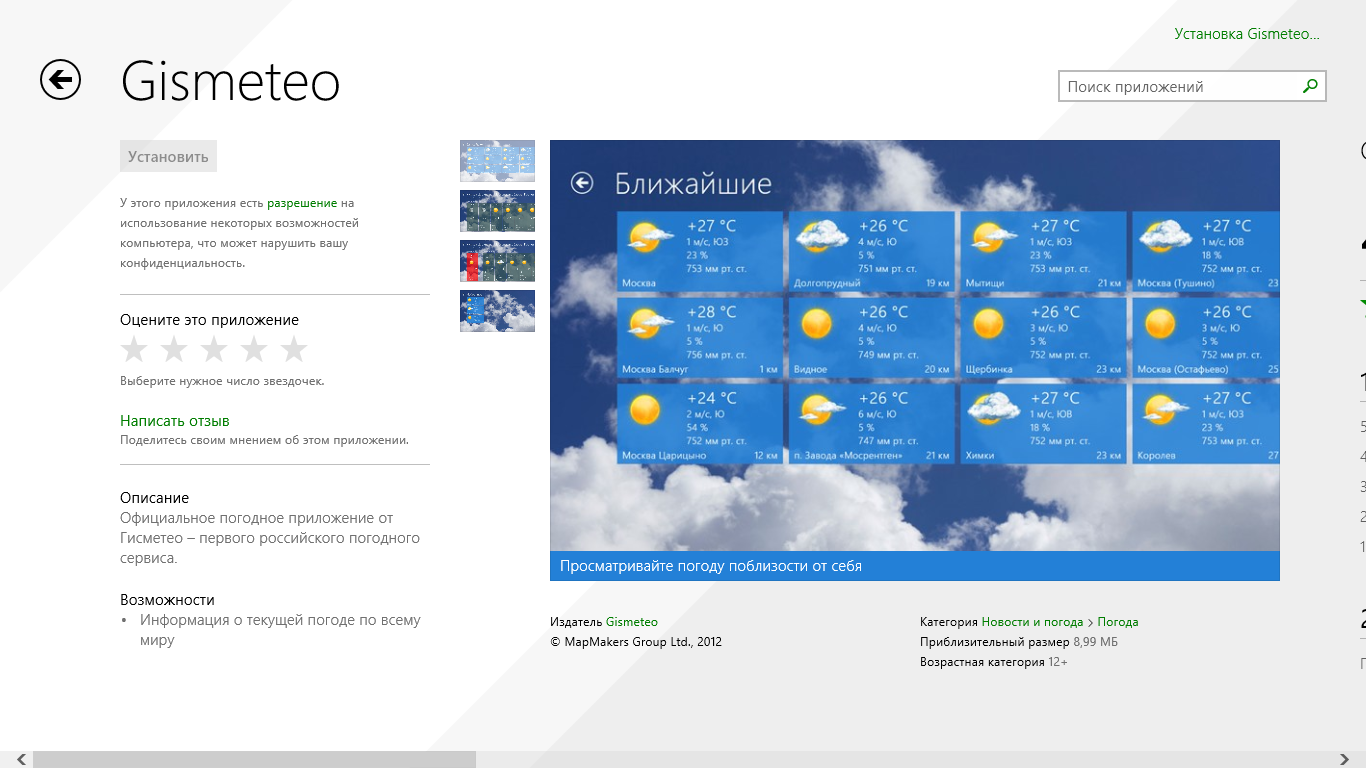Click the Оцените это приложение heading
Image resolution: width=1366 pixels, height=768 pixels.
pyautogui.click(x=209, y=320)
